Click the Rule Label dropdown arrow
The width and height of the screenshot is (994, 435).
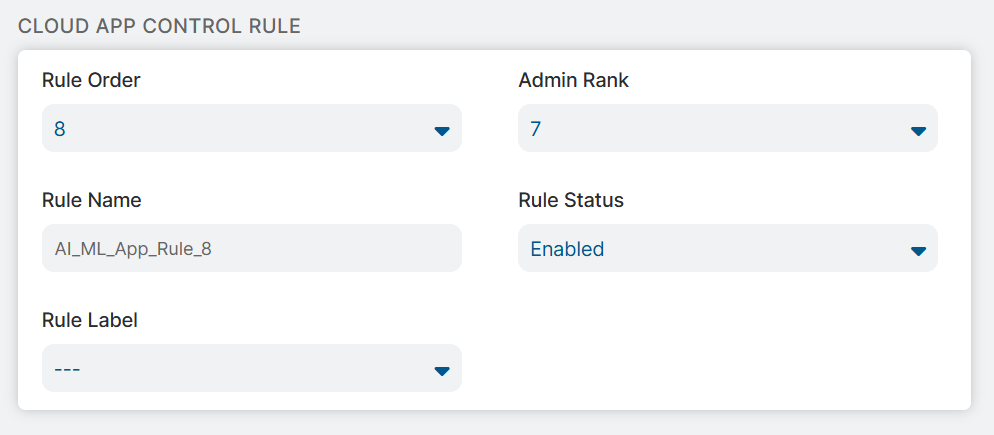[x=442, y=371]
